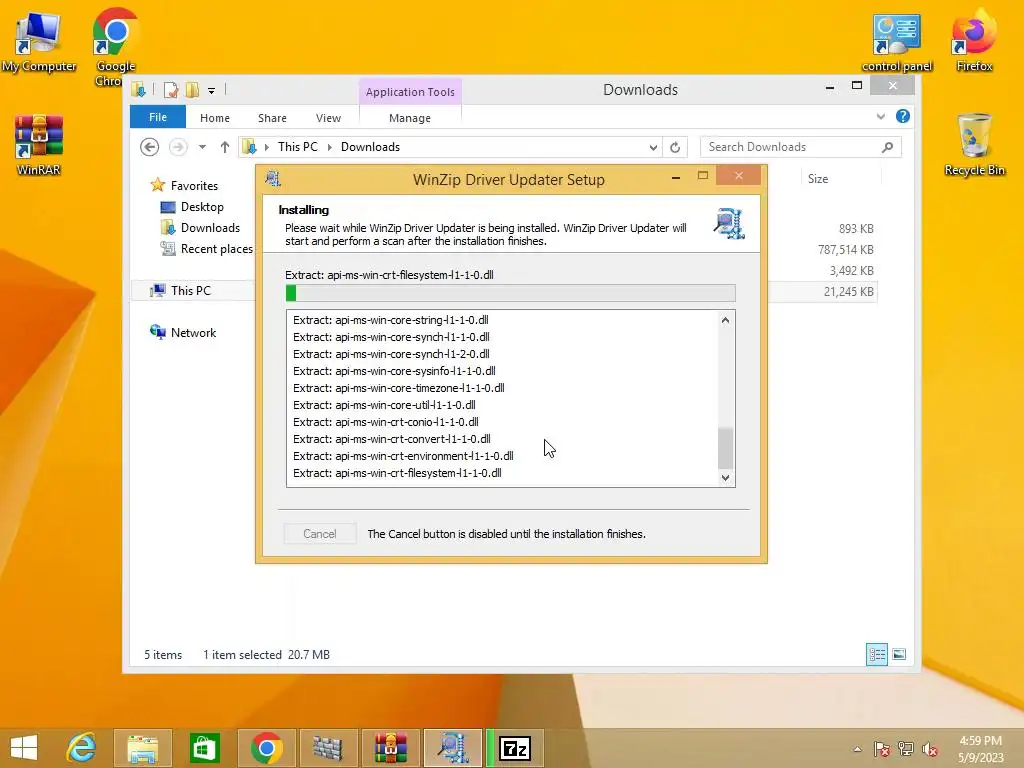Screen dimensions: 1024x768
Task: Click This PC in address bar
Action: pos(298,147)
